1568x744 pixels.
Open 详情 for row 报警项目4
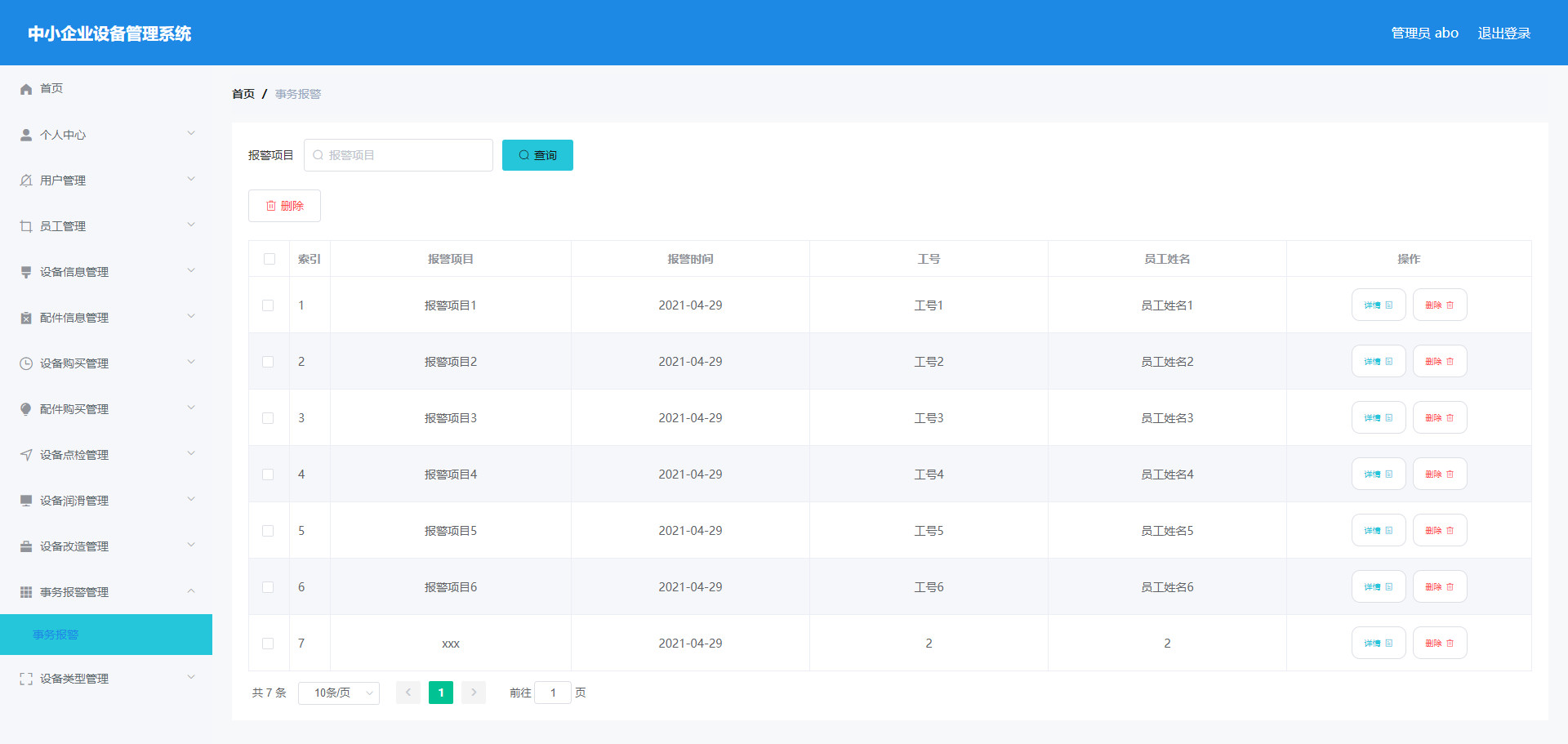pos(1379,474)
